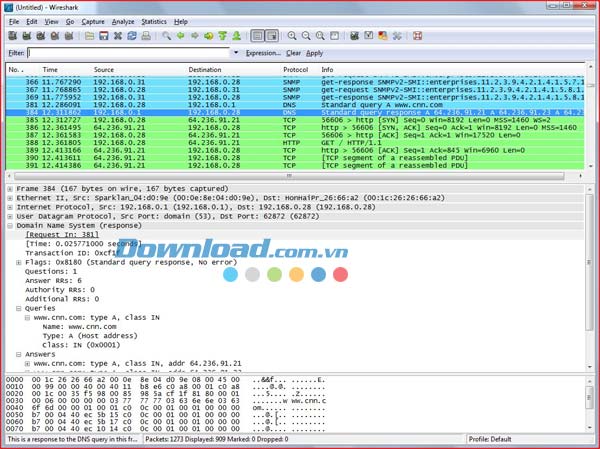Open the Capture menu
The image size is (600, 449).
tap(93, 22)
